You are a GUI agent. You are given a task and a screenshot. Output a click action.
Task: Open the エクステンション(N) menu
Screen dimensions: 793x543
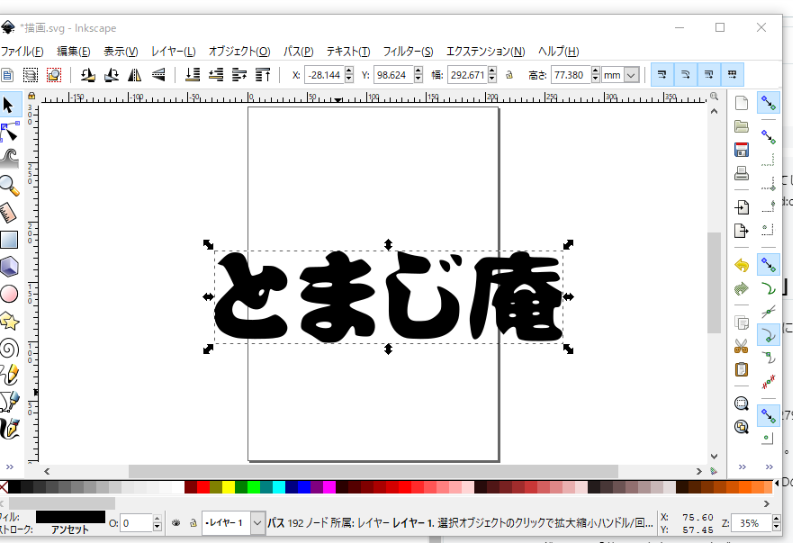click(x=486, y=51)
